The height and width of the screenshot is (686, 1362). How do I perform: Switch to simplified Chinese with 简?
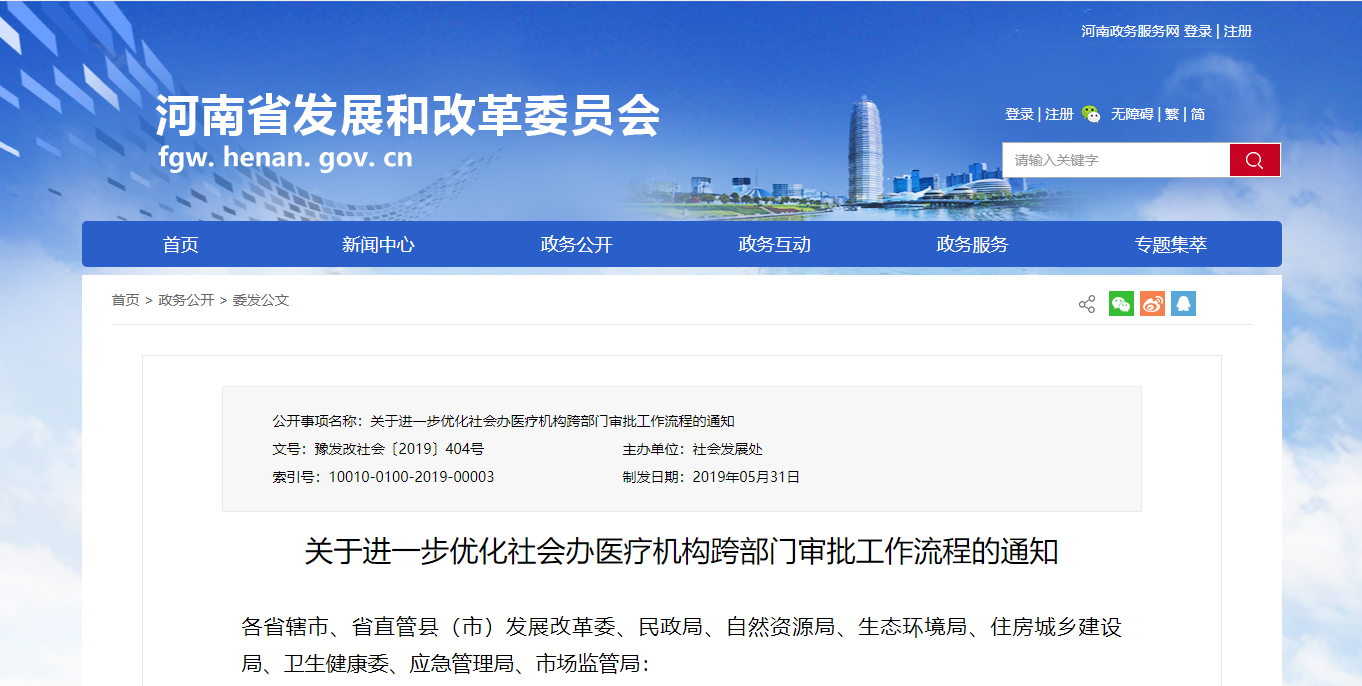tap(1198, 114)
